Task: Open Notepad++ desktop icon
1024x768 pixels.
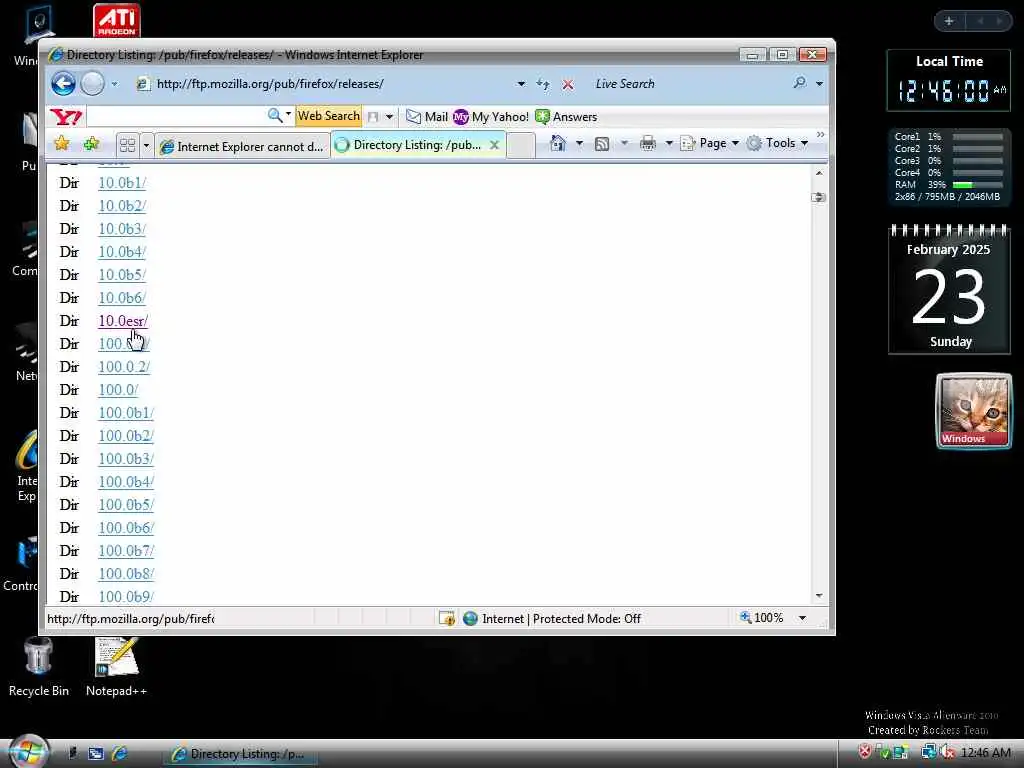Action: pyautogui.click(x=116, y=667)
